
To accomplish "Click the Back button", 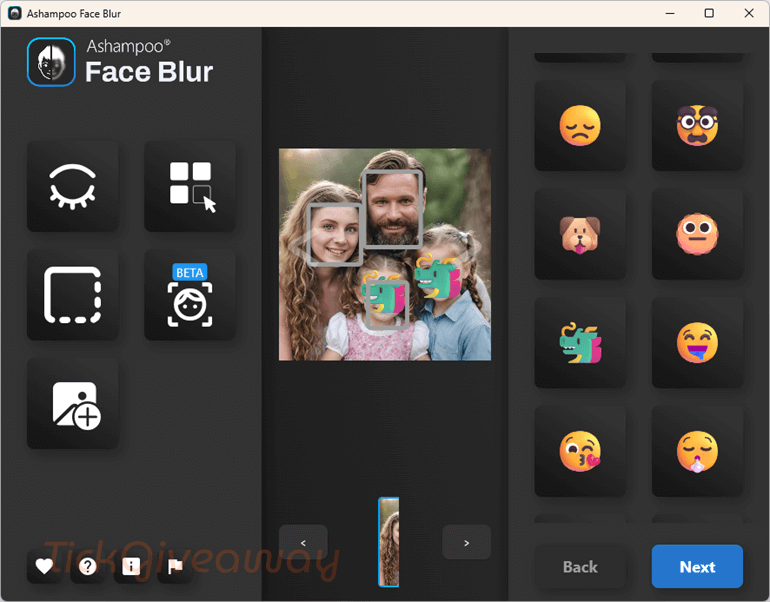I will [580, 567].
